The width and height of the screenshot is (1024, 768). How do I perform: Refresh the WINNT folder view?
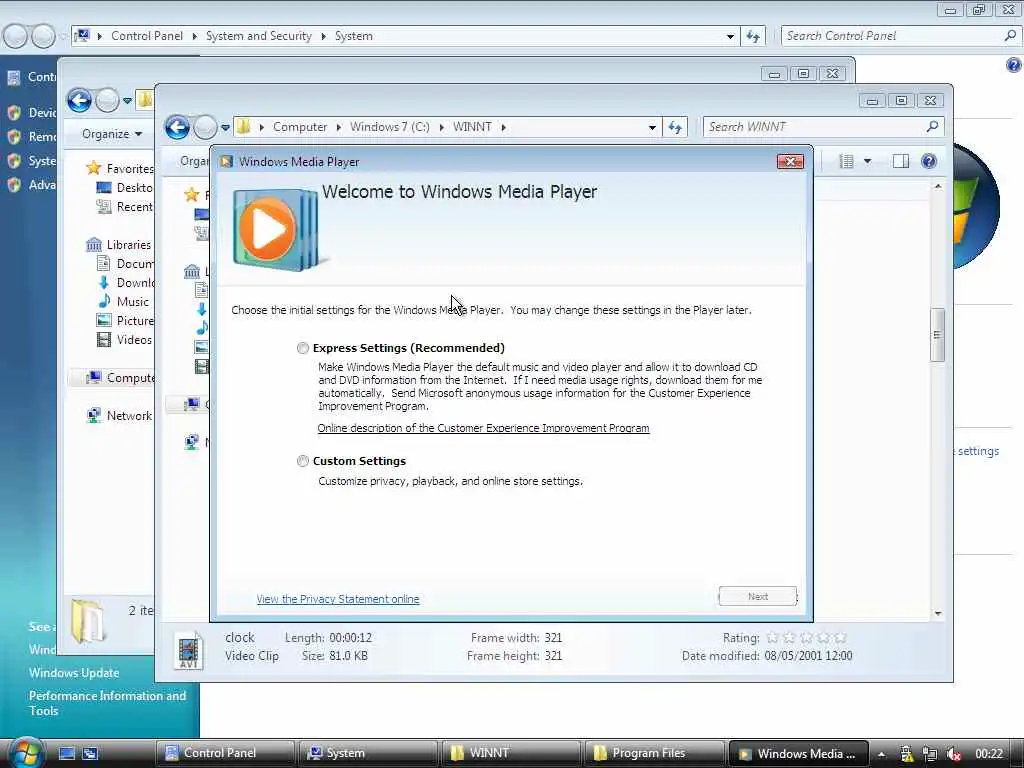pyautogui.click(x=675, y=127)
